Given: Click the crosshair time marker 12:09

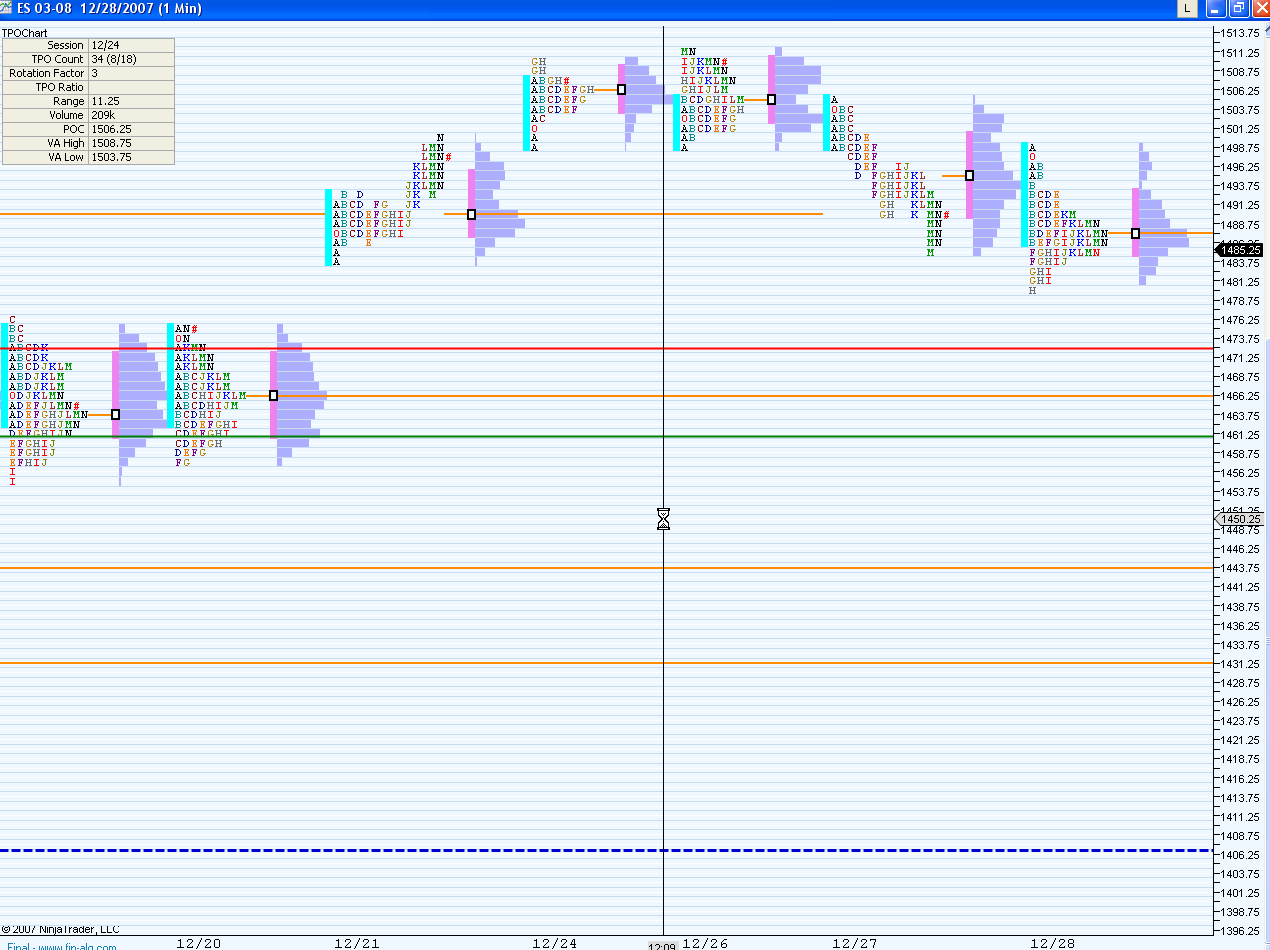Looking at the screenshot, I should pyautogui.click(x=663, y=945).
